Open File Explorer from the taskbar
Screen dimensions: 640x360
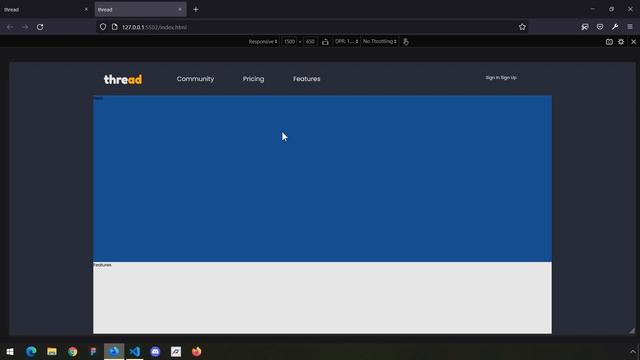coord(52,351)
